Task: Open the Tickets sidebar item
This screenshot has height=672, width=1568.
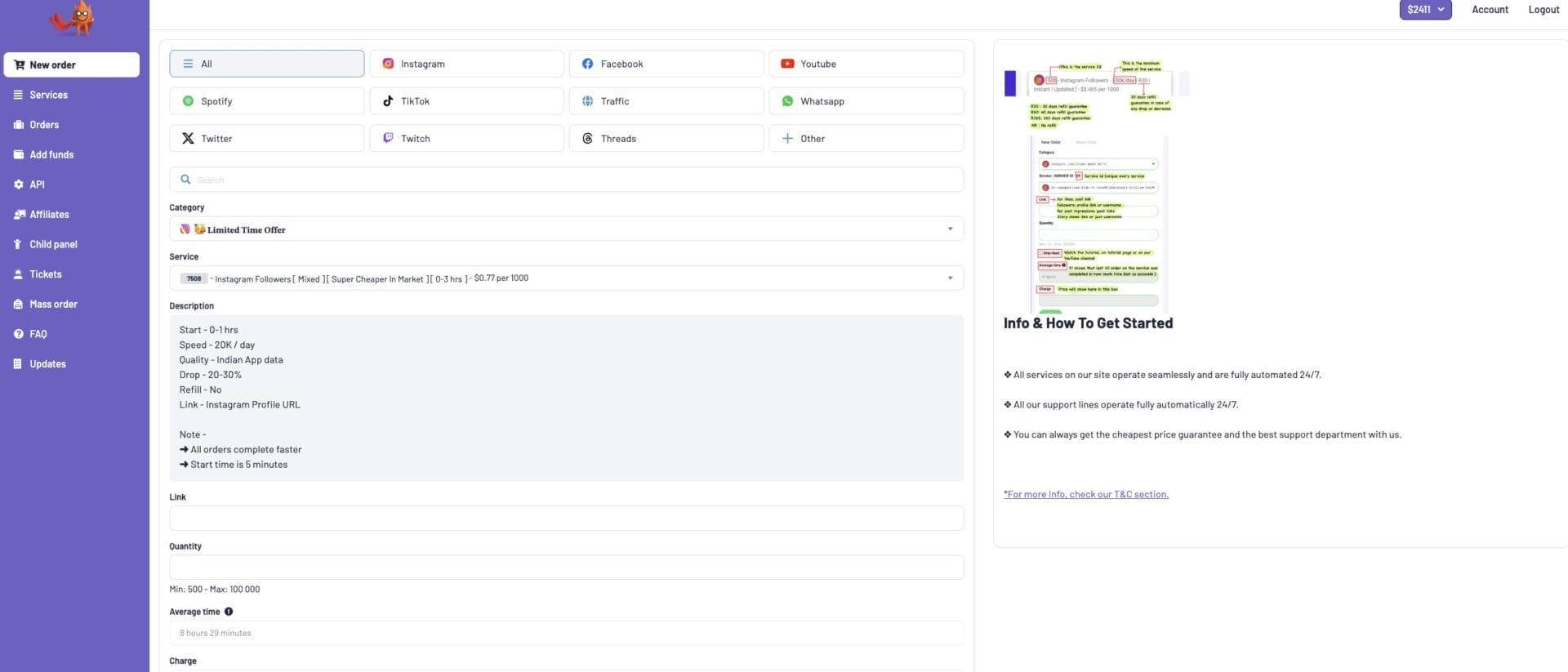Action: coord(46,274)
